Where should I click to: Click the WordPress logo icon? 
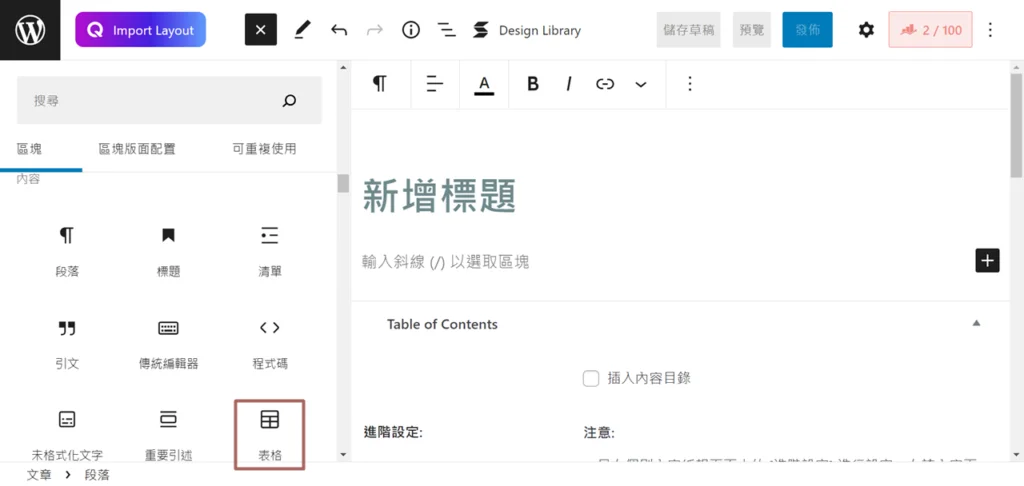[x=30, y=30]
